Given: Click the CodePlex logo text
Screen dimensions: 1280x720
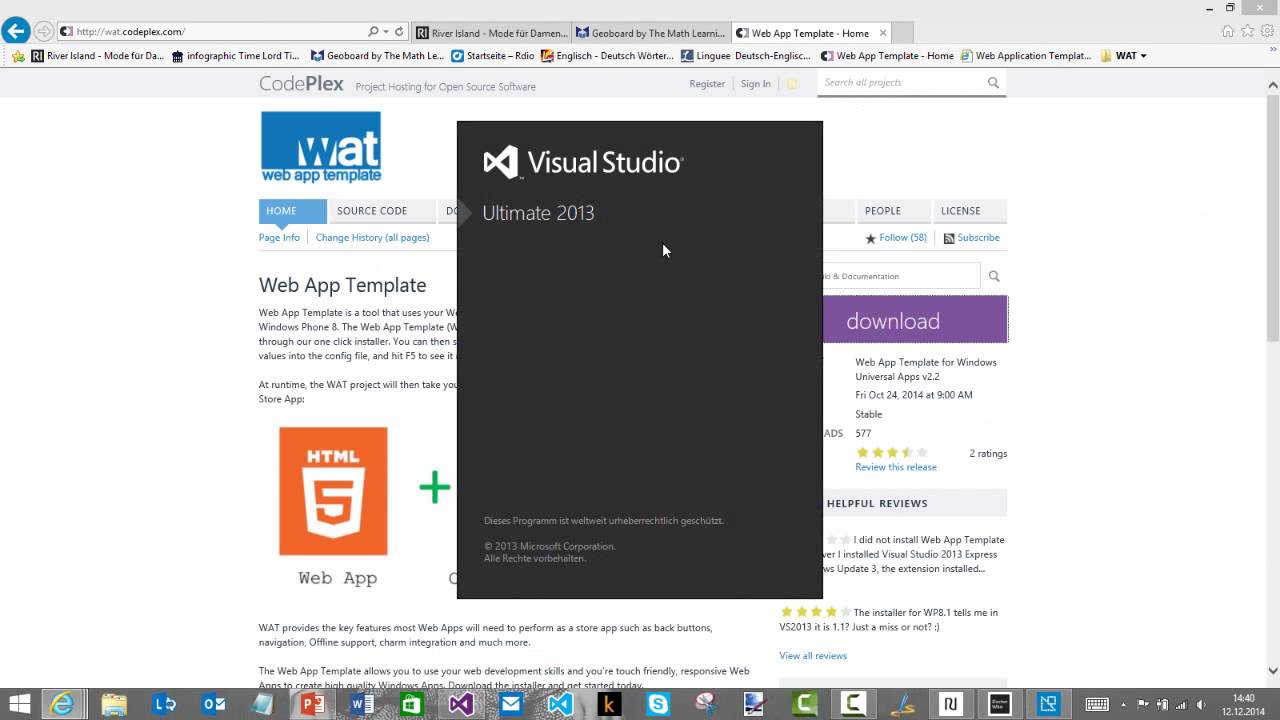Looking at the screenshot, I should tap(301, 84).
